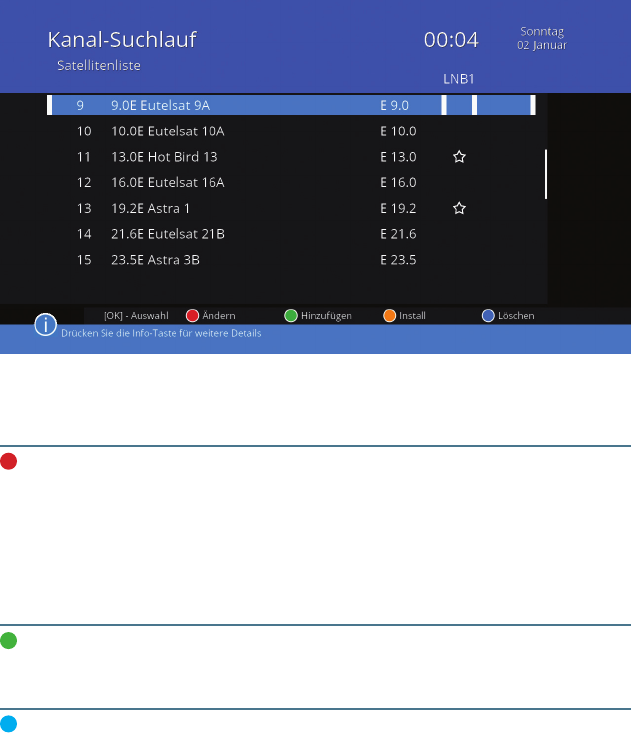Click the Ändern label

pos(219,316)
